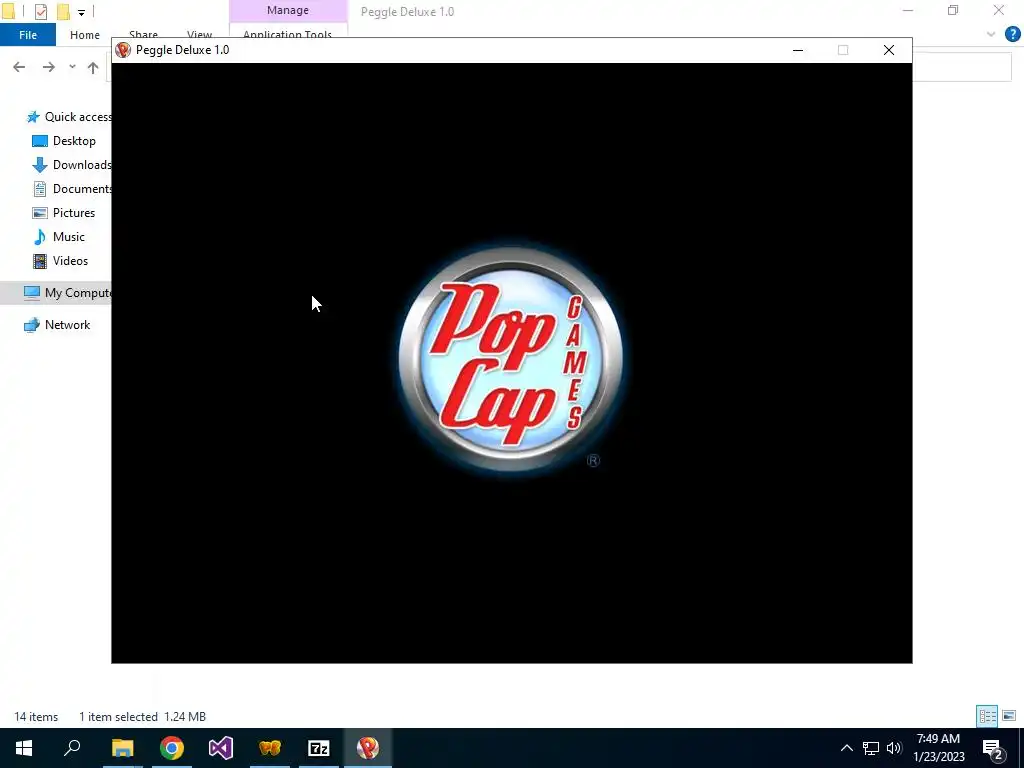Click the new folder quick access icon
Viewport: 1024px width, 768px height.
click(63, 12)
